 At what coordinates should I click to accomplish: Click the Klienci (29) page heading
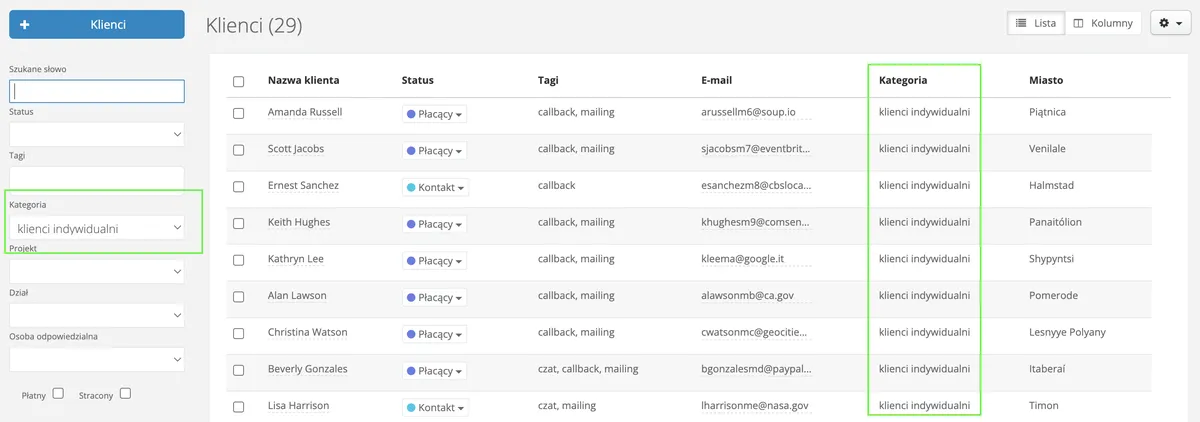pyautogui.click(x=254, y=24)
